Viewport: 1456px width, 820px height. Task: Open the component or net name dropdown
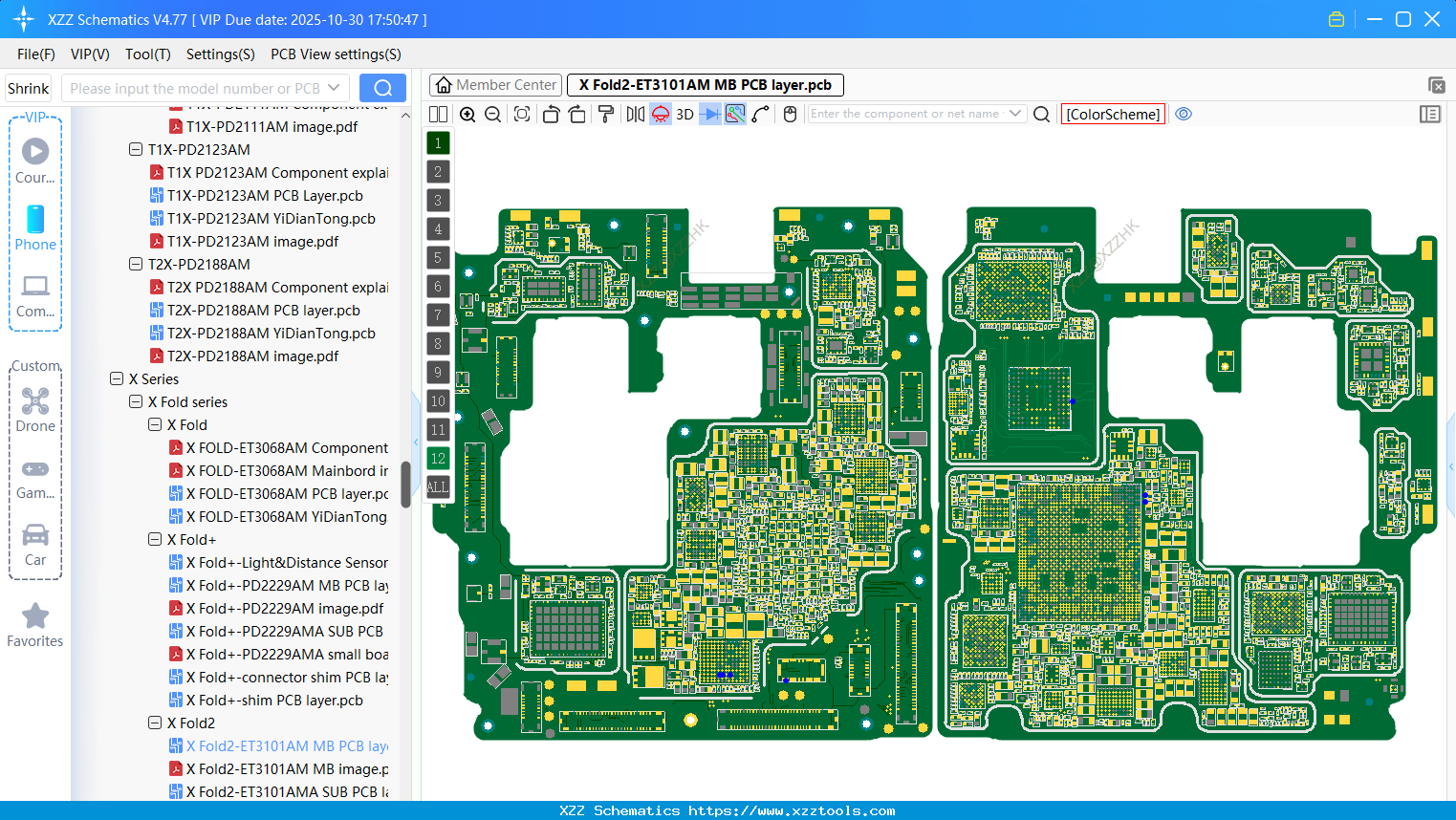click(x=1015, y=114)
